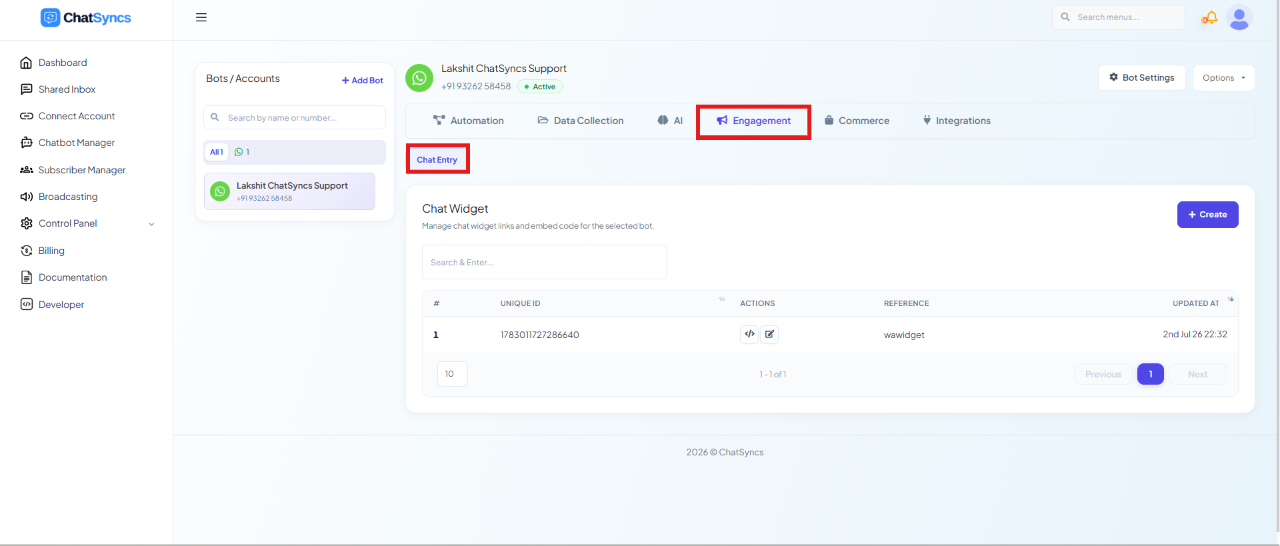This screenshot has height=546, width=1280.
Task: Open Broadcasting section
Action: point(68,197)
